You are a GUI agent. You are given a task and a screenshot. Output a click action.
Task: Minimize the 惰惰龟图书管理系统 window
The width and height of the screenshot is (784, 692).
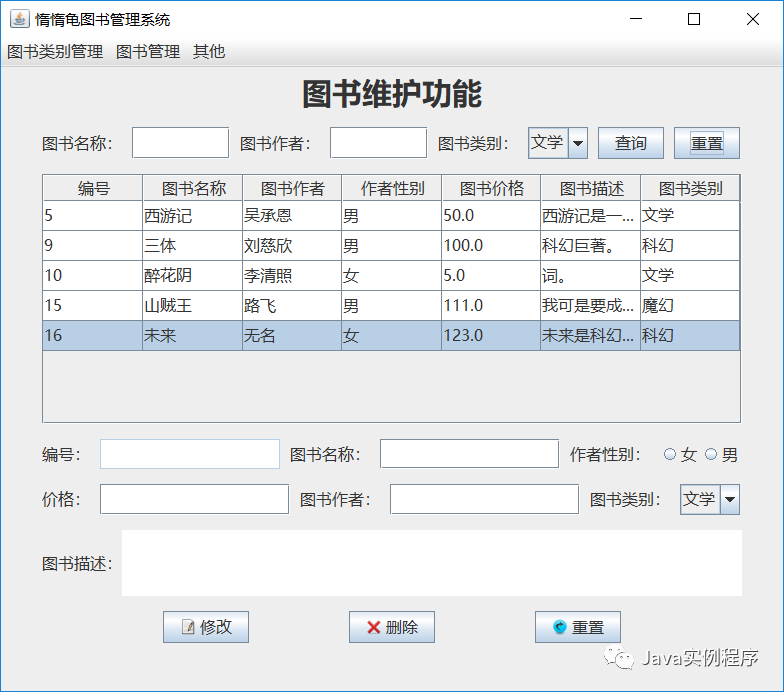[x=636, y=19]
